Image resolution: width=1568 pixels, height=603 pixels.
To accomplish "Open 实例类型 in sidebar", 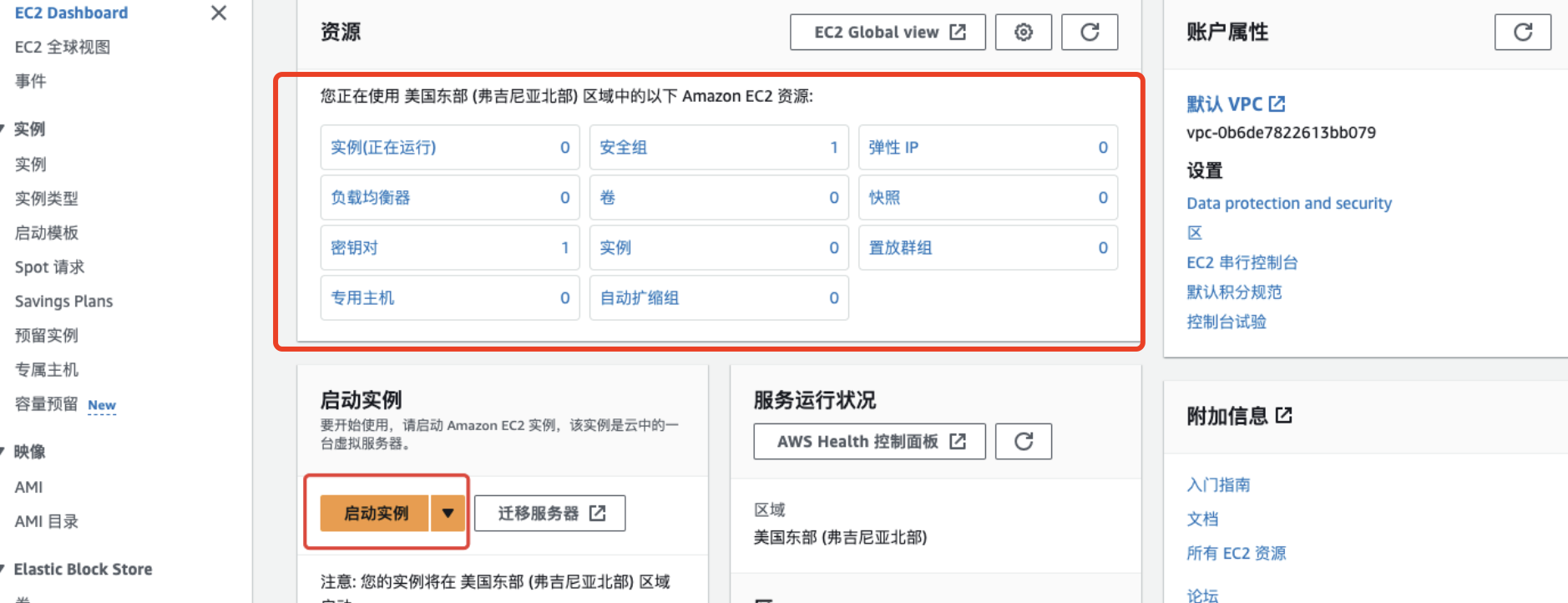I will pyautogui.click(x=47, y=199).
